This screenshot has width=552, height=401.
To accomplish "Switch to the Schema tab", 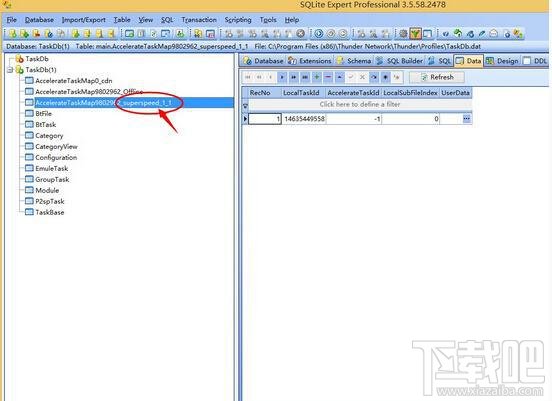I will click(x=354, y=61).
